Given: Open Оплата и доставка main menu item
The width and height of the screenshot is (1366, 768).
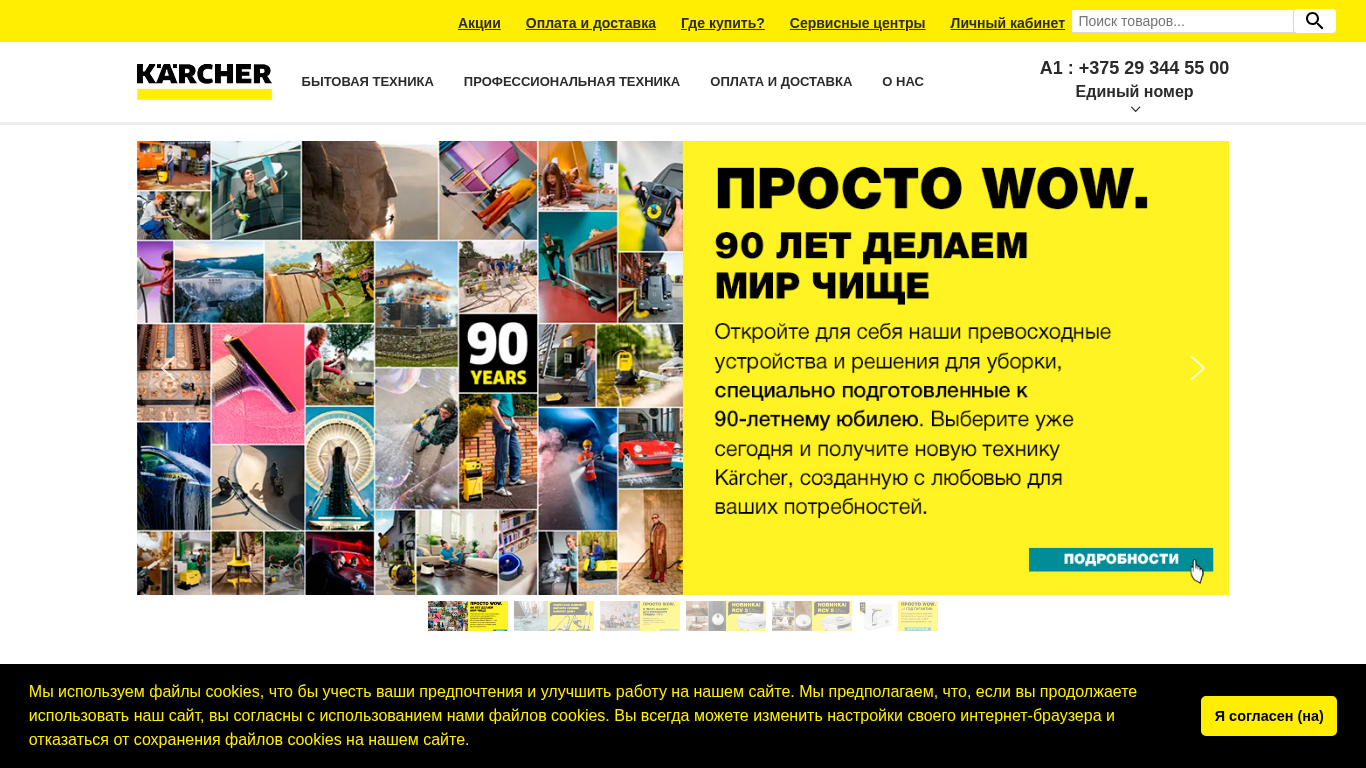Looking at the screenshot, I should (781, 82).
